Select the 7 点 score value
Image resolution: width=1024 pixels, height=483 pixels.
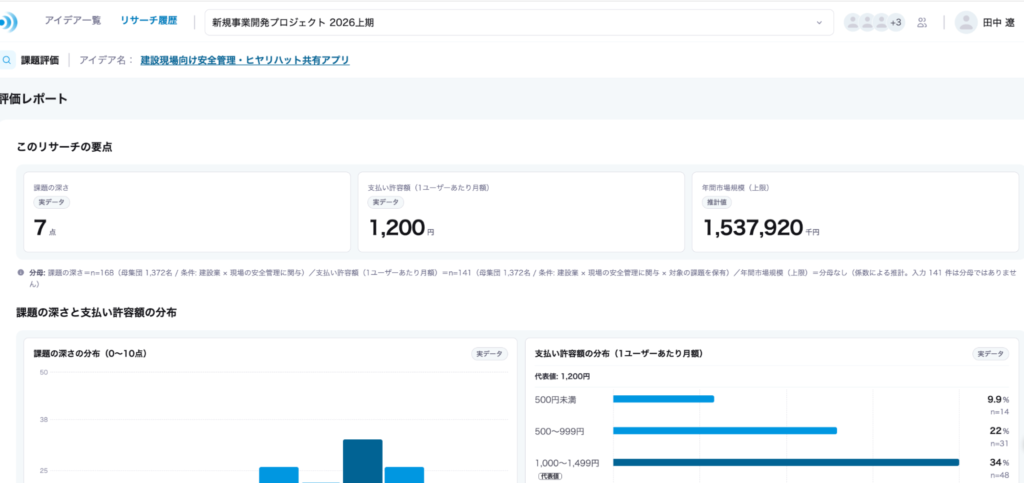tap(44, 228)
